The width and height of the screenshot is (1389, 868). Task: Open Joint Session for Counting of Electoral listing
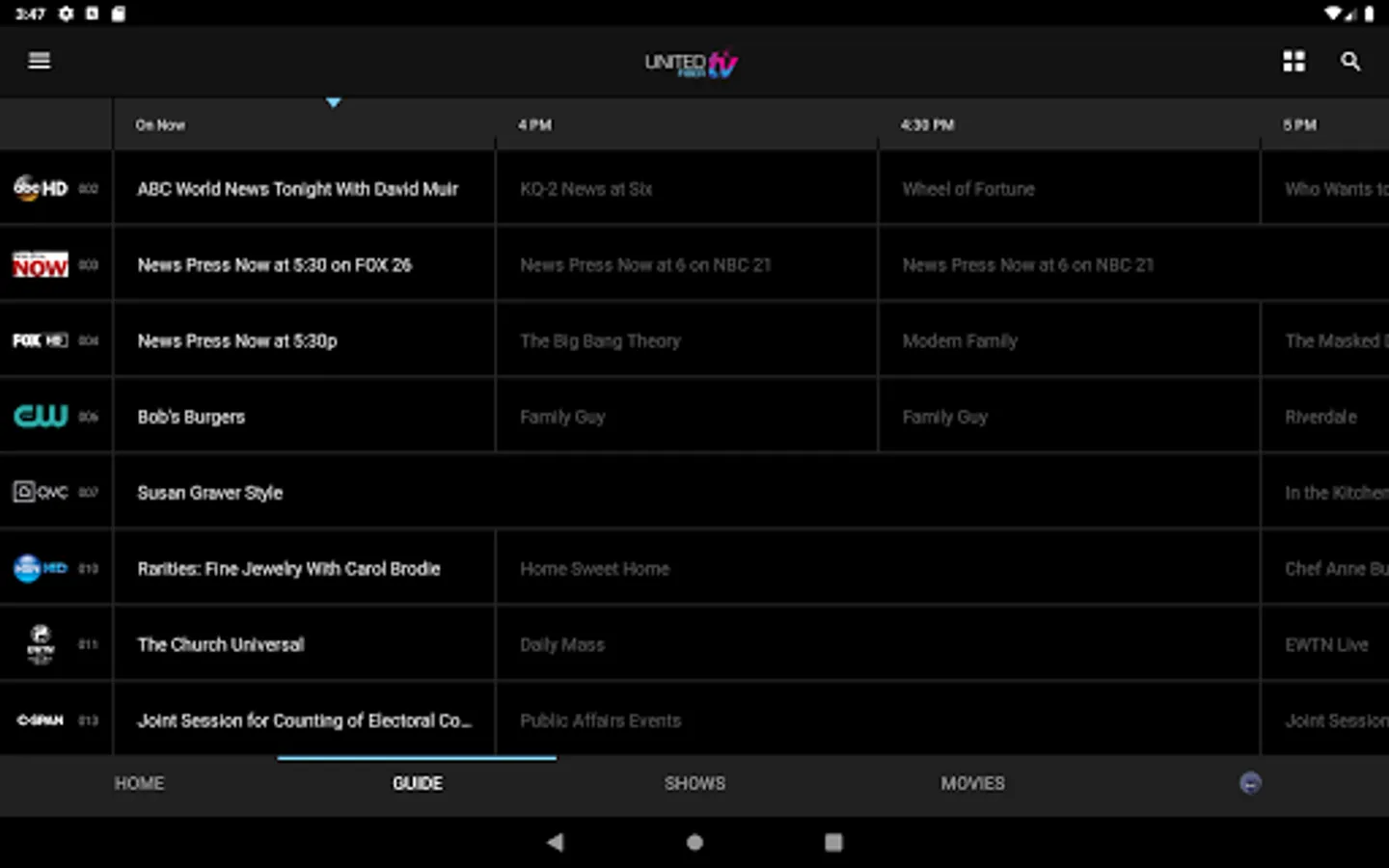[305, 719]
